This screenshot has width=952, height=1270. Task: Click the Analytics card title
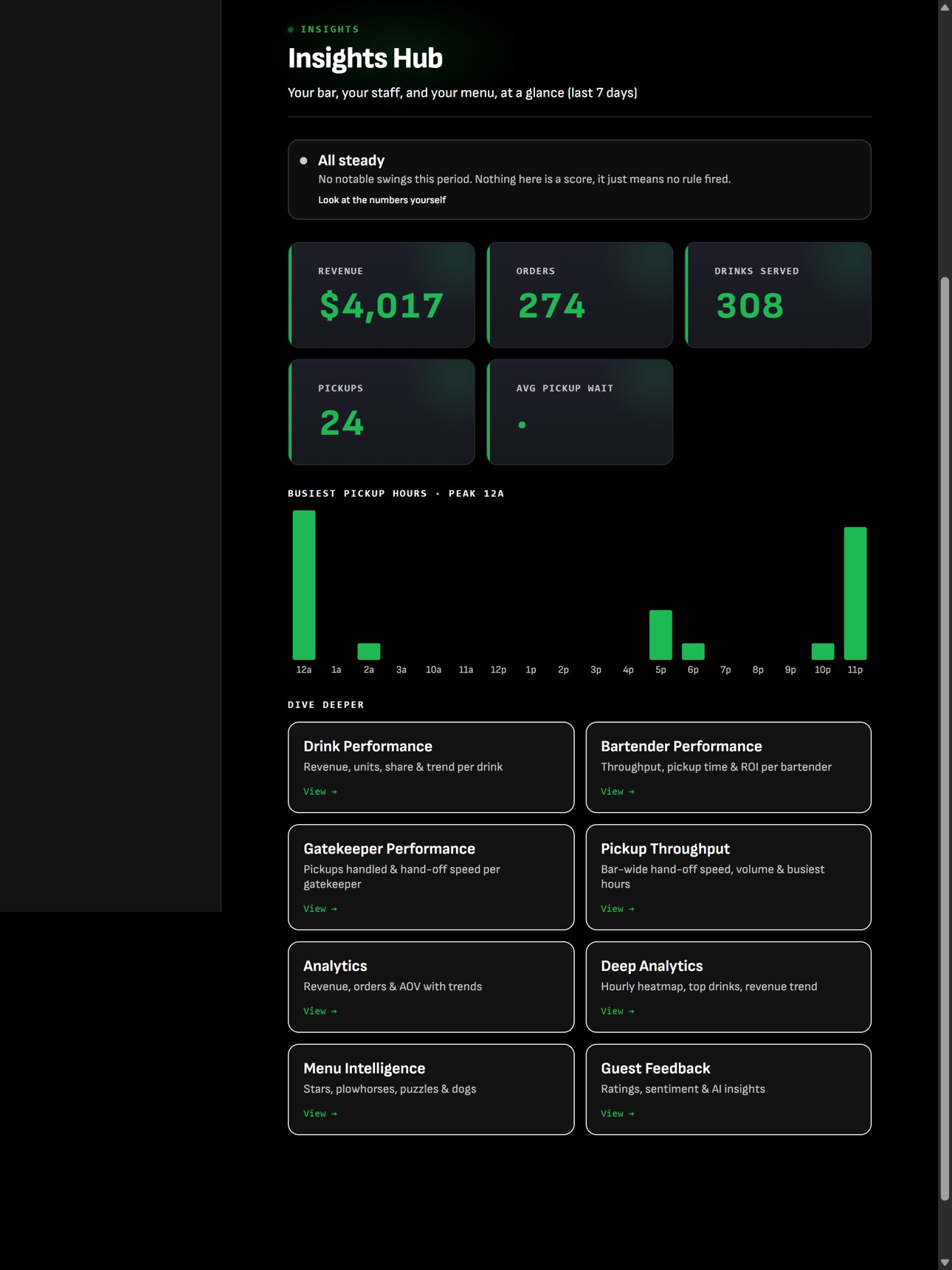click(x=335, y=966)
